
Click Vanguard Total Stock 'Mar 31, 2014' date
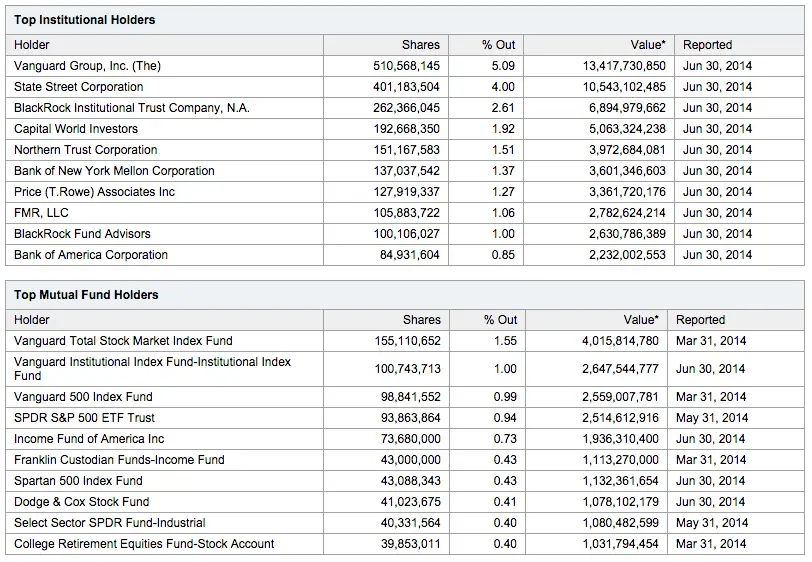coord(711,341)
